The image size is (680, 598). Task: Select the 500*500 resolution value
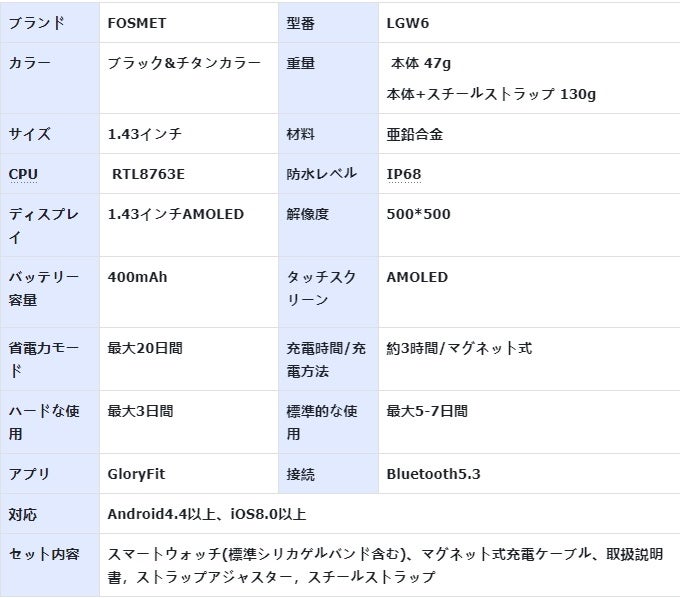pyautogui.click(x=418, y=214)
